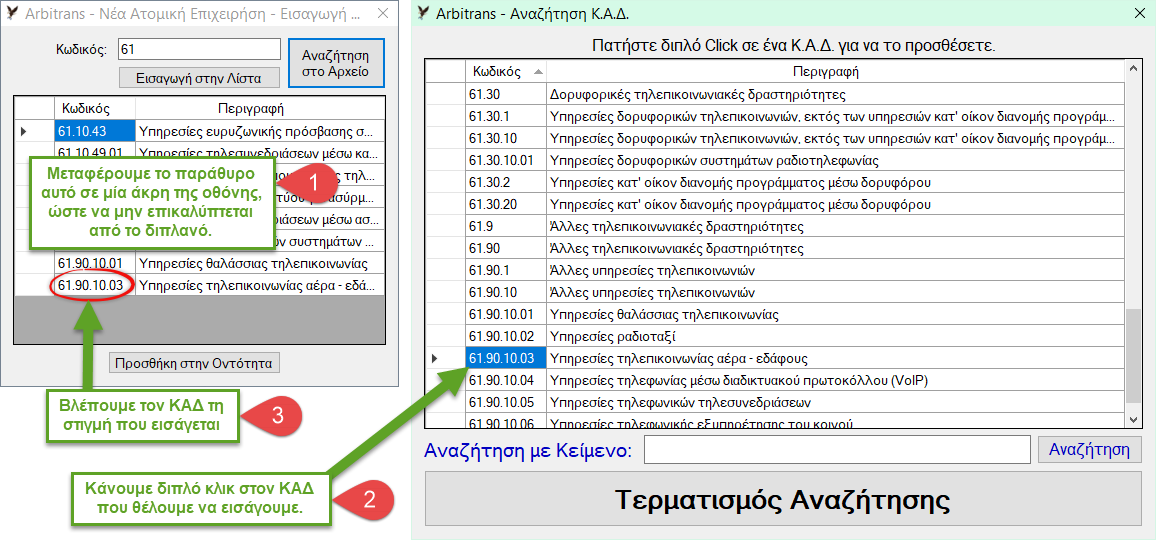Select code 61.90.10.01 in the left window list
Image resolution: width=1156 pixels, height=540 pixels.
click(x=94, y=263)
